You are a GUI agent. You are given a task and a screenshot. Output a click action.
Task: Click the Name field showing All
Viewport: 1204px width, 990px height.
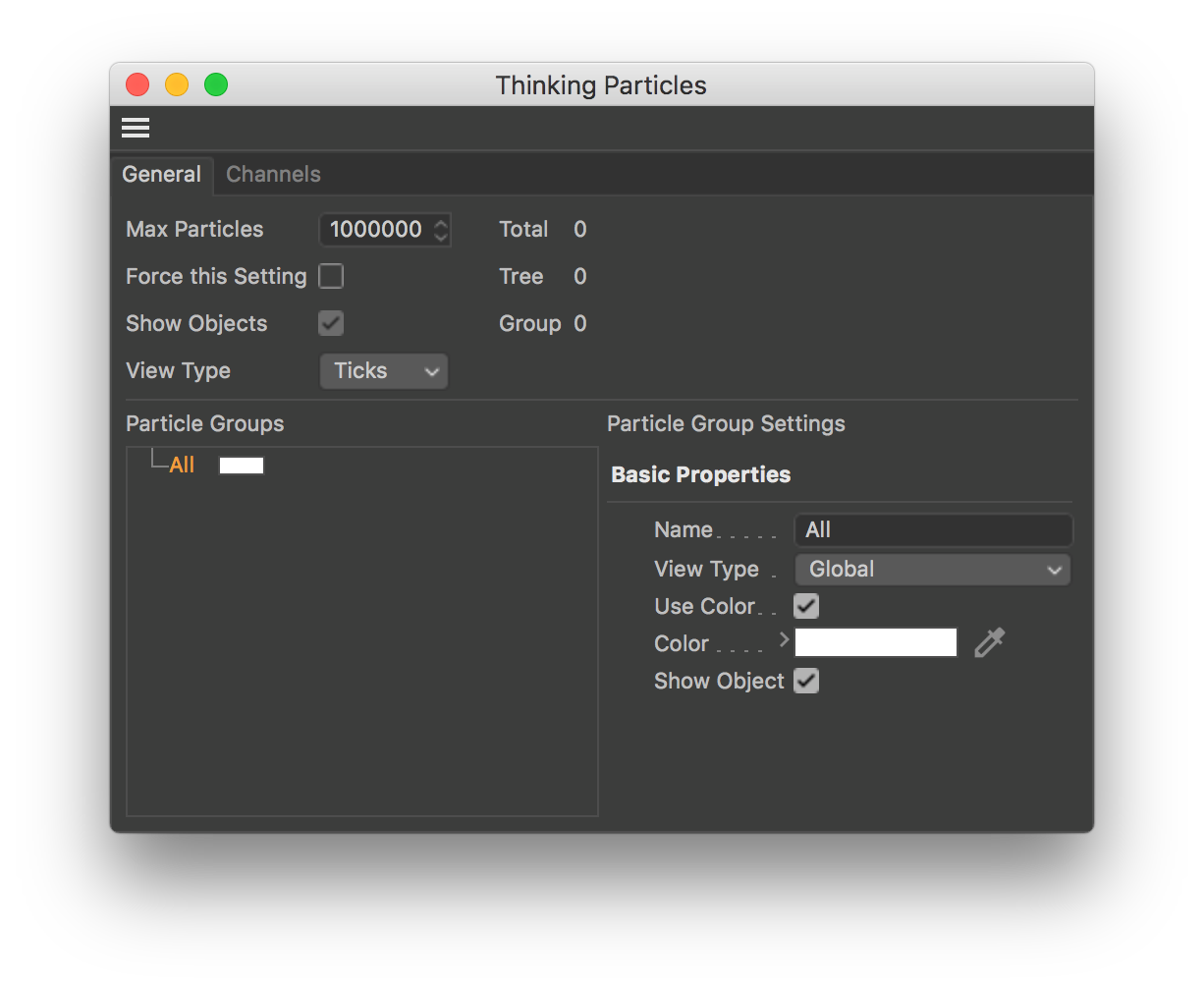(x=932, y=529)
